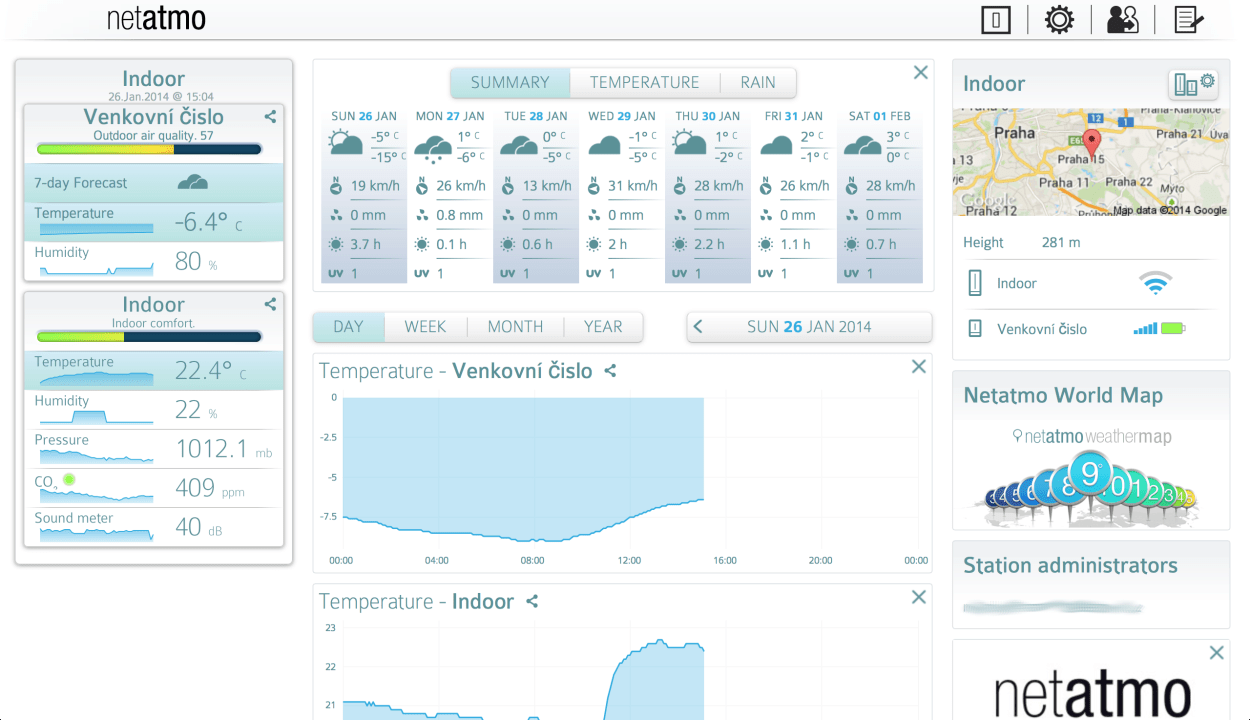Click Venkovní číslo label in station list

click(1042, 329)
